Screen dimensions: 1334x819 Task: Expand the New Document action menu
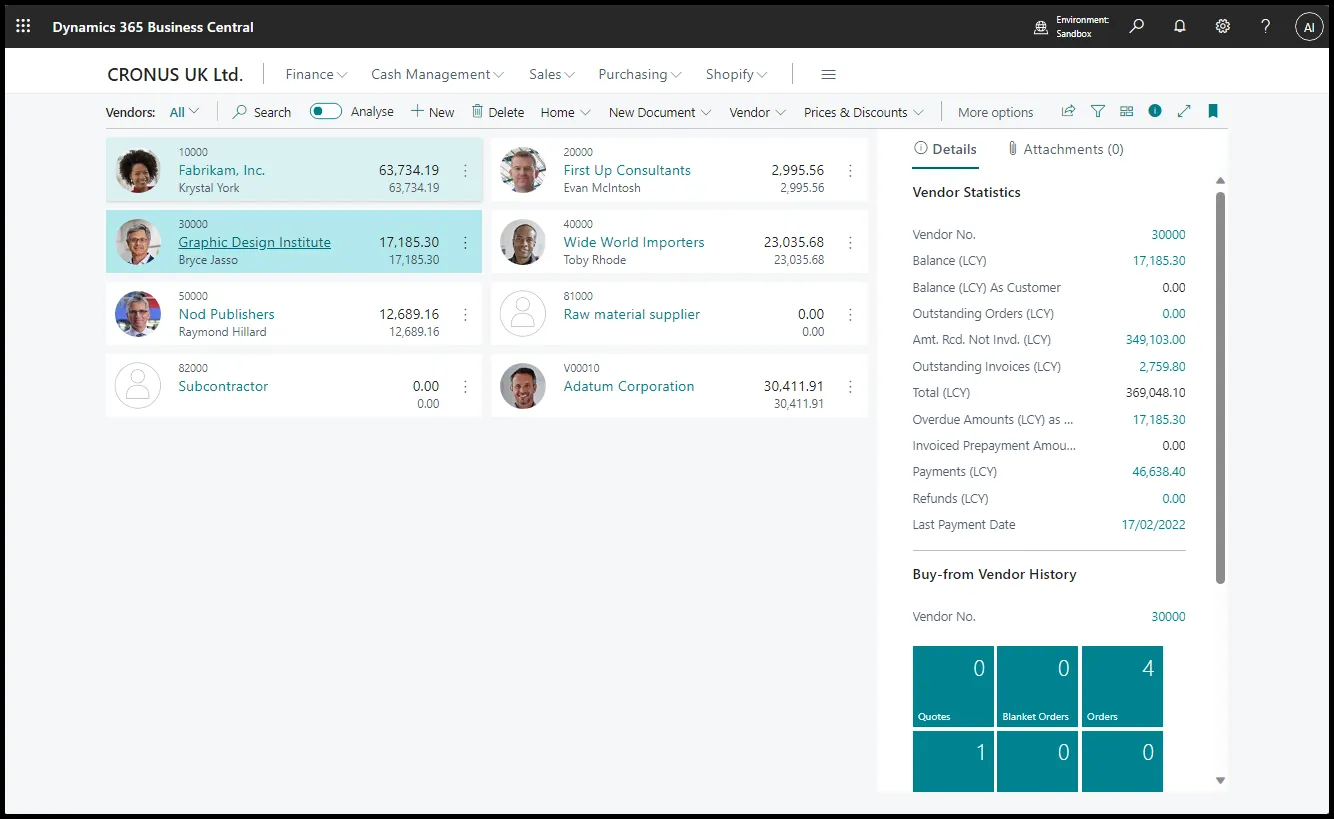coord(660,112)
